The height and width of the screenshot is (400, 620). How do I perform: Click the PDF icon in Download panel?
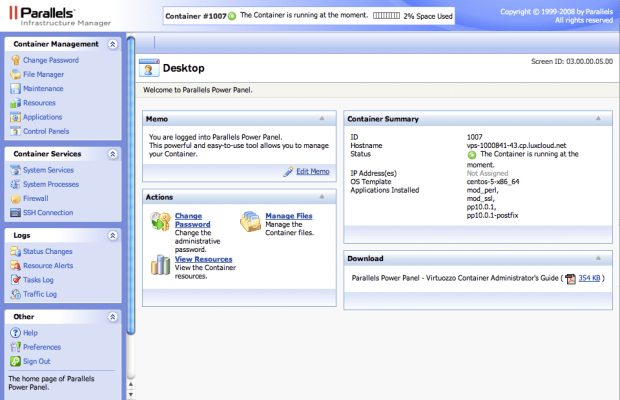(571, 279)
